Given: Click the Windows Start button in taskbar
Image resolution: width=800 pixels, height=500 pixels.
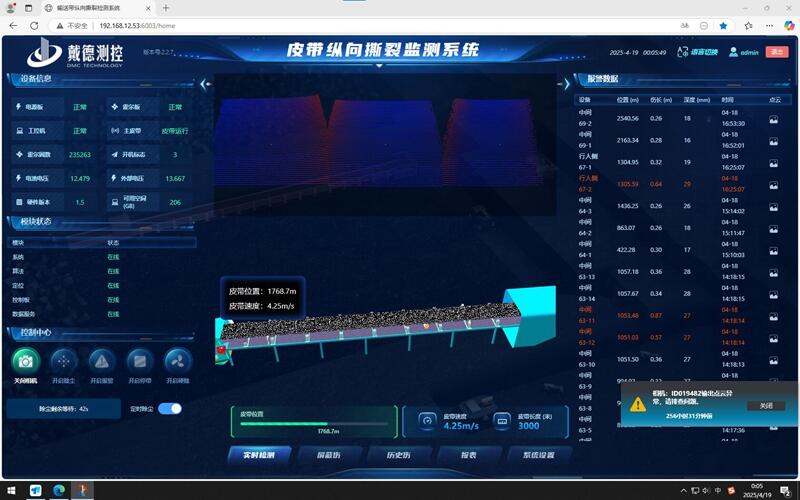Looking at the screenshot, I should [11, 490].
